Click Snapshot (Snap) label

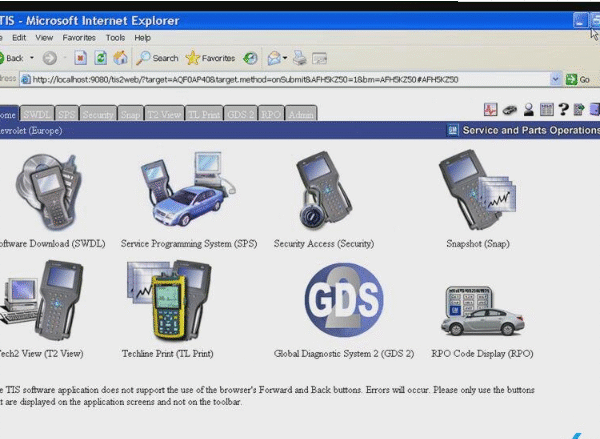click(478, 244)
